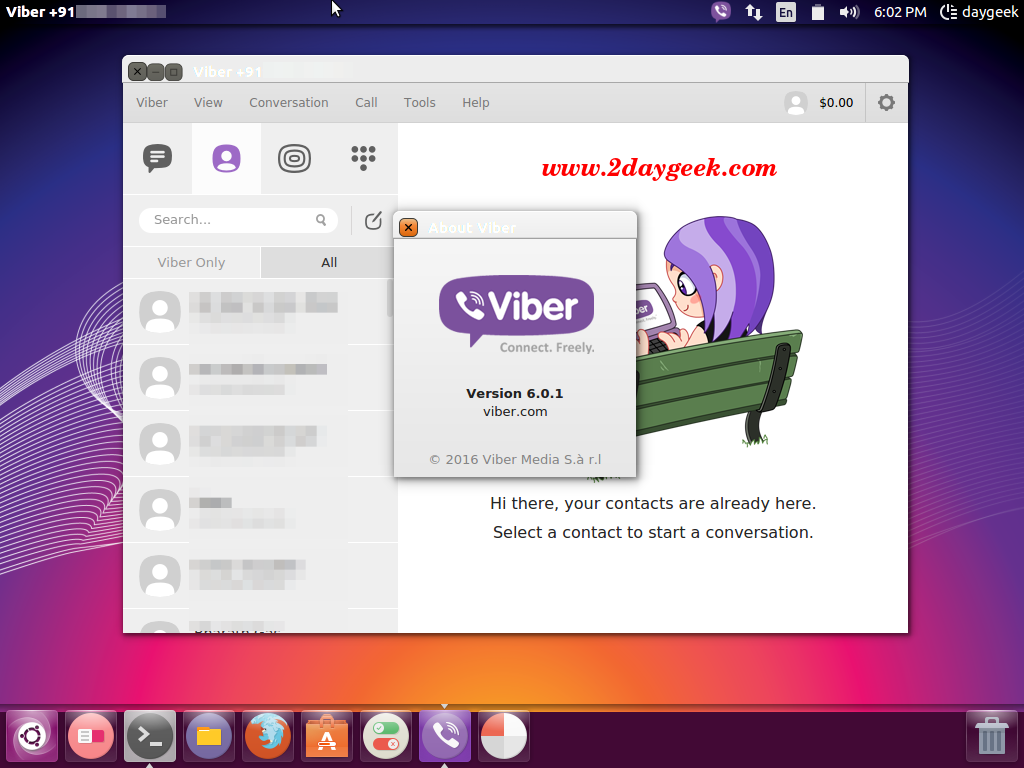Viewport: 1024px width, 768px height.
Task: Open the toggle-switch settings app in dock
Action: (x=386, y=736)
